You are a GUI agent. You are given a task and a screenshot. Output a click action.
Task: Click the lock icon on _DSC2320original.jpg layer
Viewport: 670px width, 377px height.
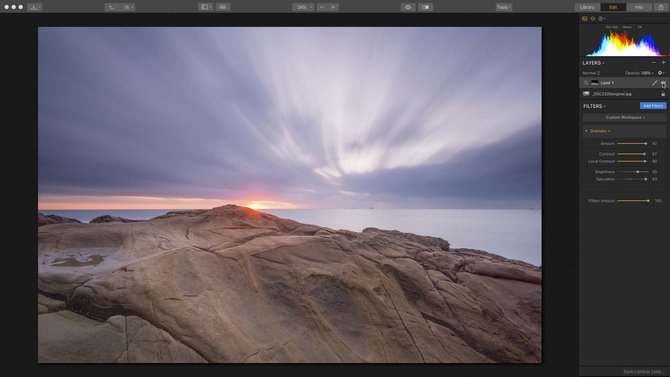tap(663, 94)
